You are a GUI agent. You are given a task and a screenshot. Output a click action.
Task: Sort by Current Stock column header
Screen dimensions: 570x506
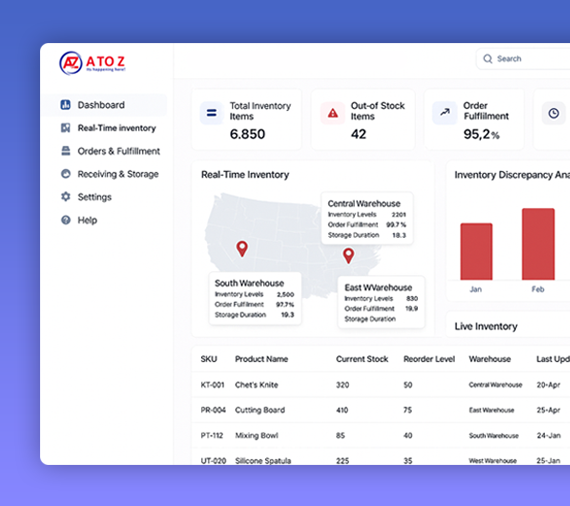362,359
